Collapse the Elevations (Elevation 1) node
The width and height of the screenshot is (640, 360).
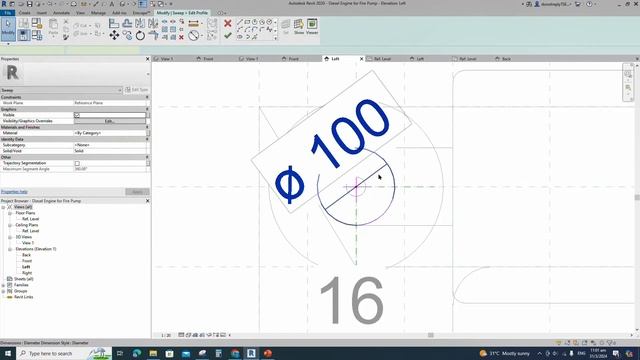(10, 249)
